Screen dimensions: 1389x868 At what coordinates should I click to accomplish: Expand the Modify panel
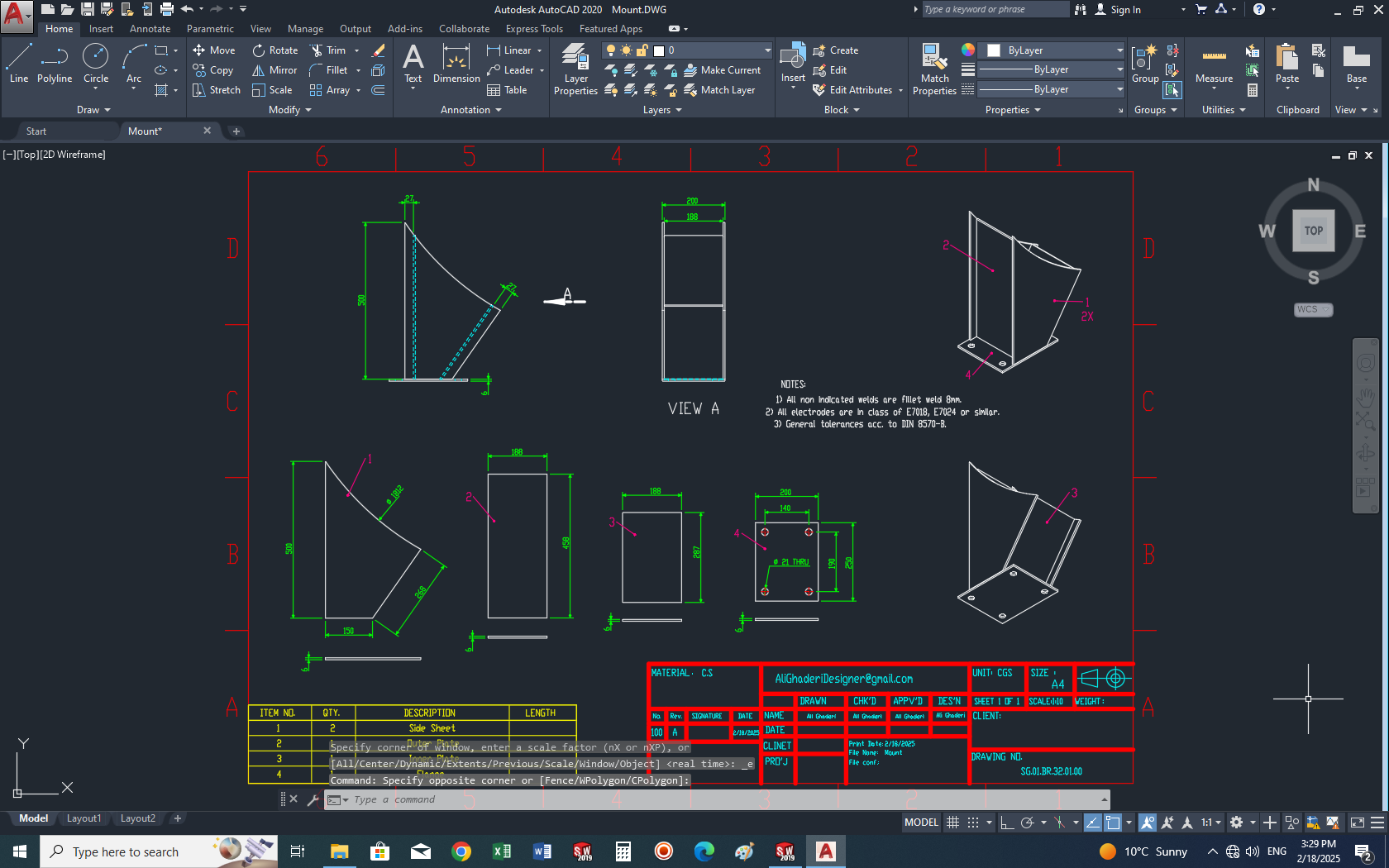(x=290, y=110)
